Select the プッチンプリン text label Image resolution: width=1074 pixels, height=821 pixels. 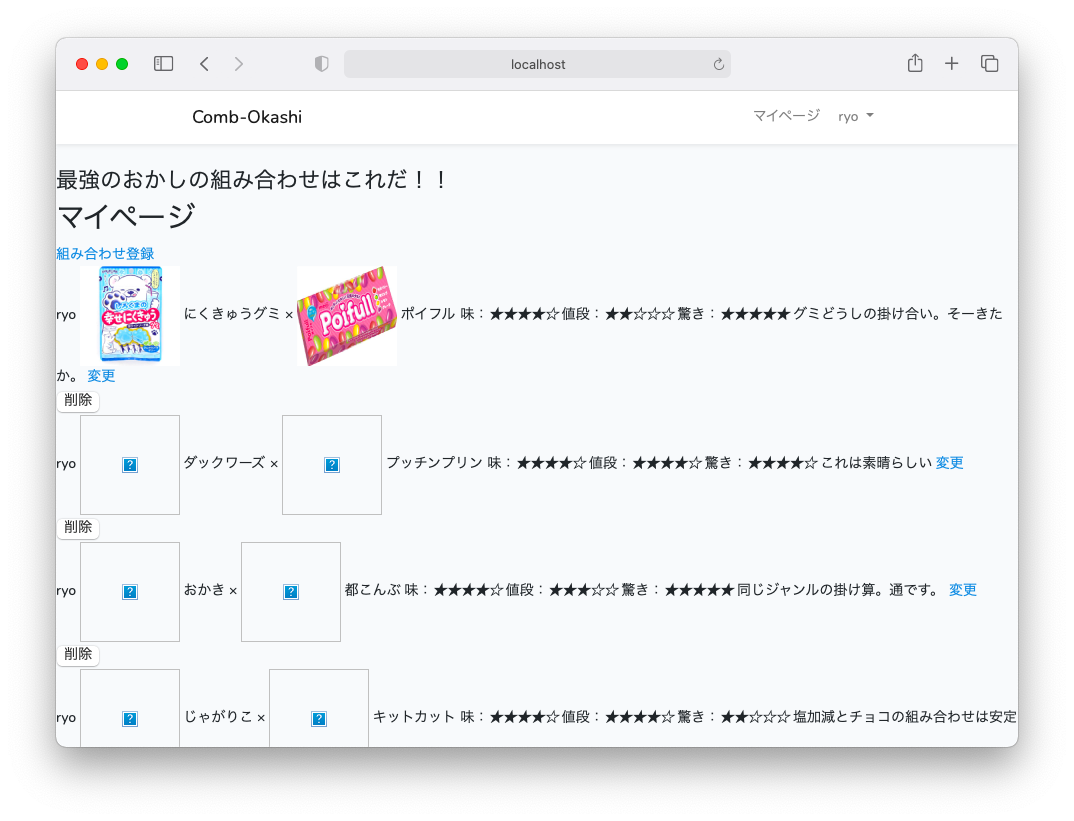tap(434, 463)
